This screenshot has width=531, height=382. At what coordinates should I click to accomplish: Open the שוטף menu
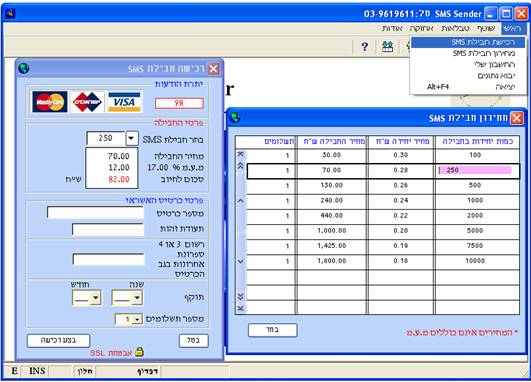[x=486, y=28]
